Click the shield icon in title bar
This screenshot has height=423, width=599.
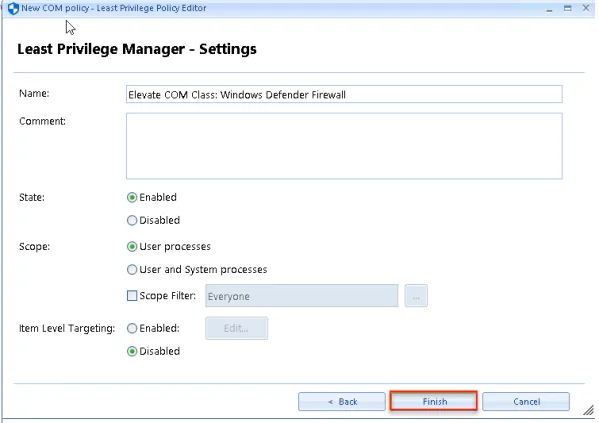coord(13,8)
